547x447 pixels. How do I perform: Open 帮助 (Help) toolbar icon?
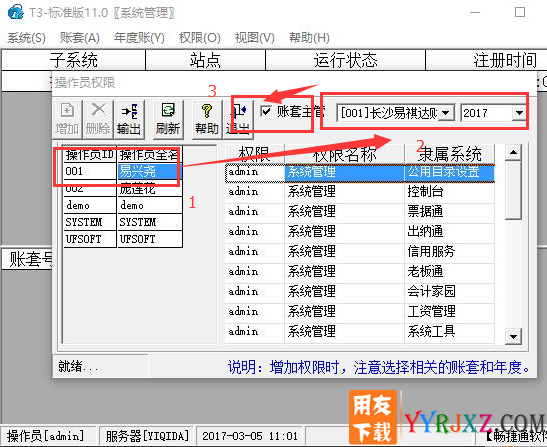pos(207,119)
